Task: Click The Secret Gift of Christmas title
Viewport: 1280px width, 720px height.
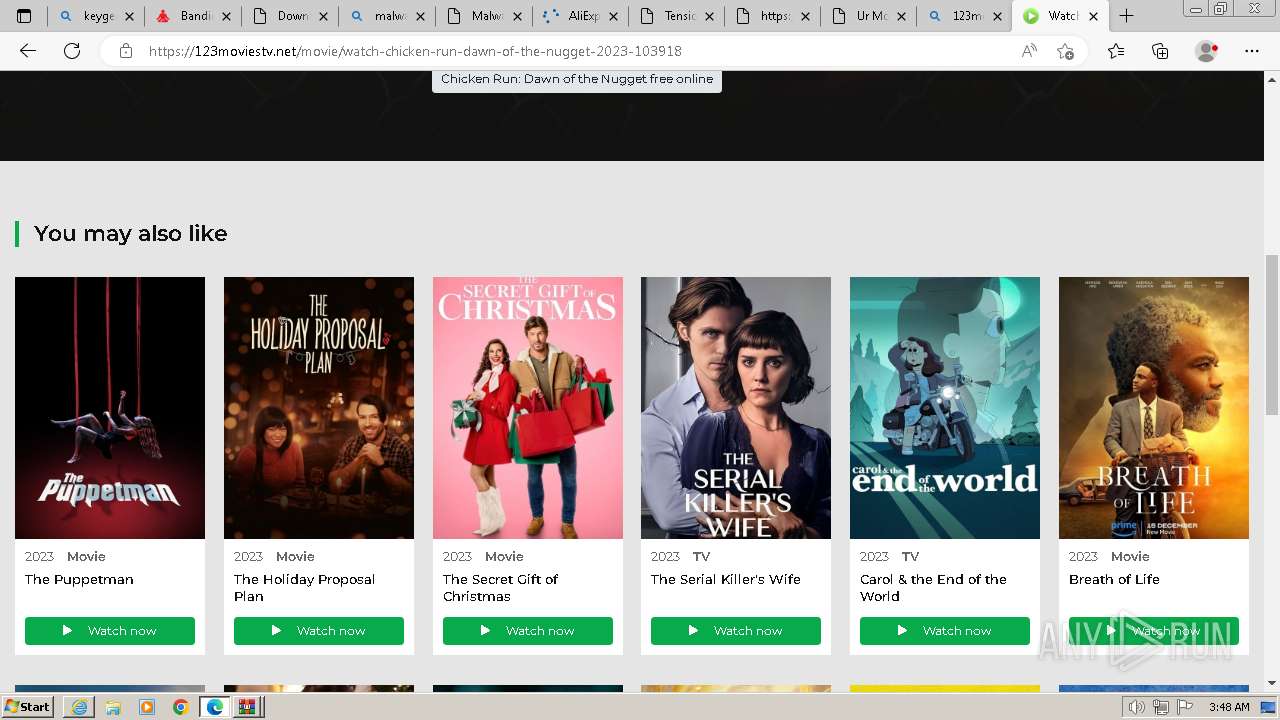Action: pos(500,588)
